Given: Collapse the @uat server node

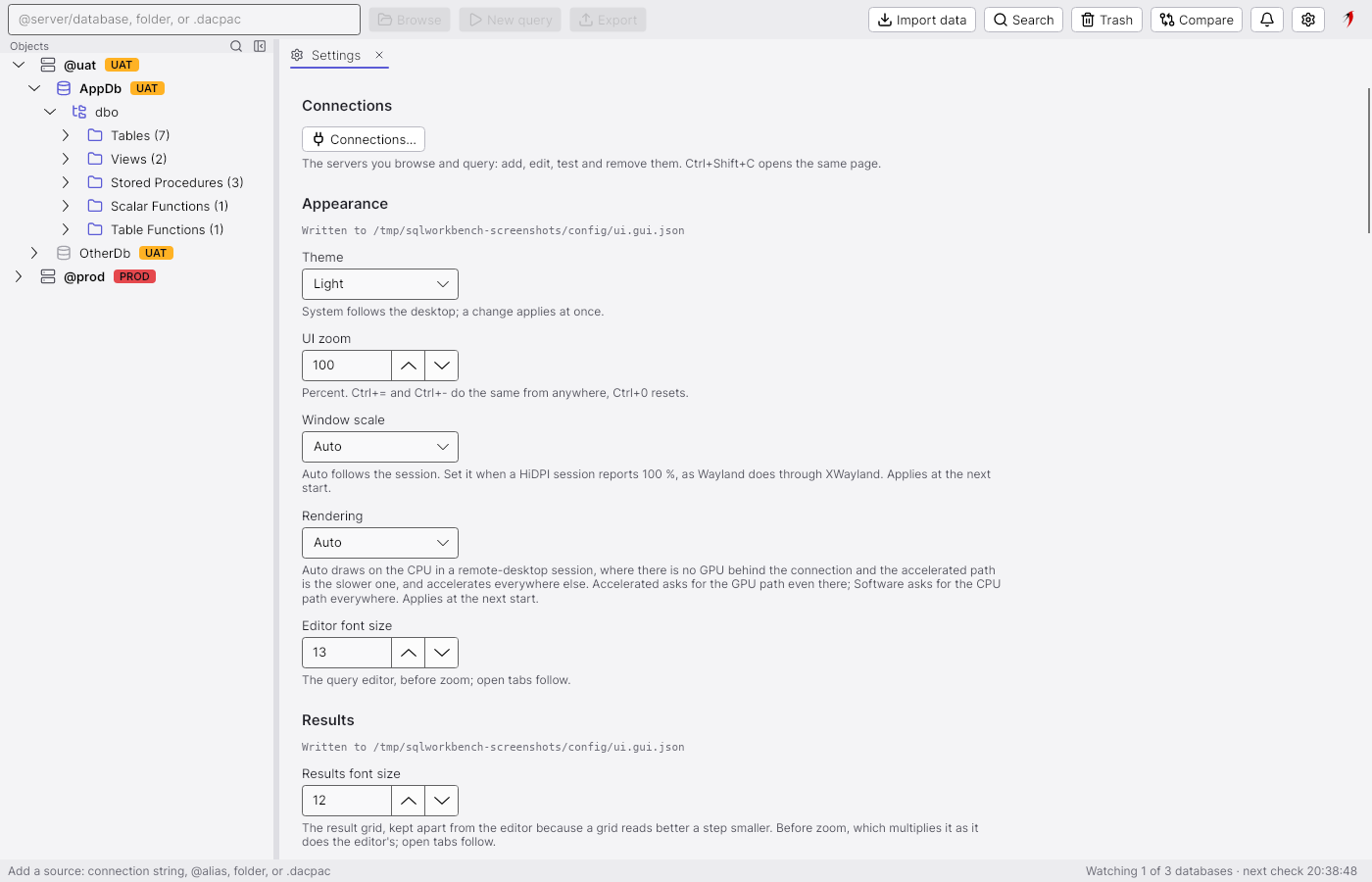Looking at the screenshot, I should 19,65.
